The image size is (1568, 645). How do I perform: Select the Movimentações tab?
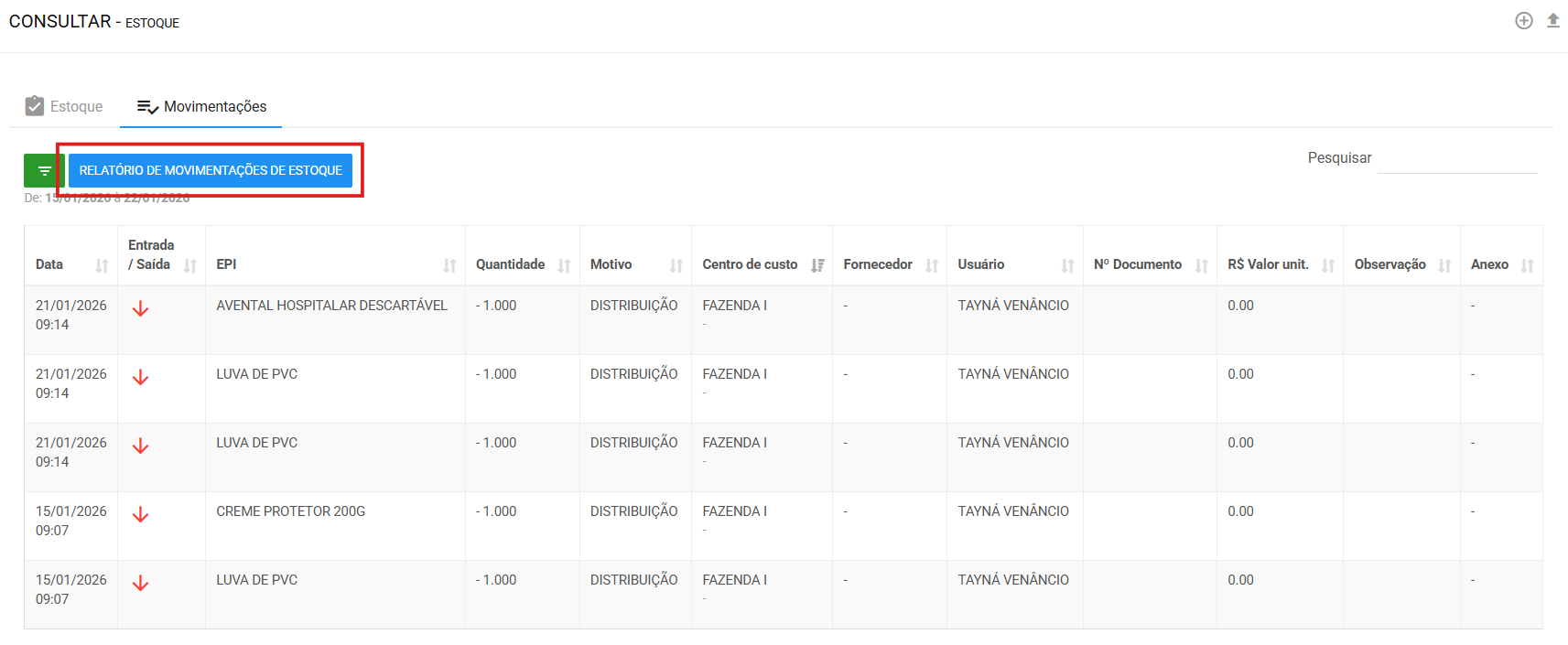[201, 106]
